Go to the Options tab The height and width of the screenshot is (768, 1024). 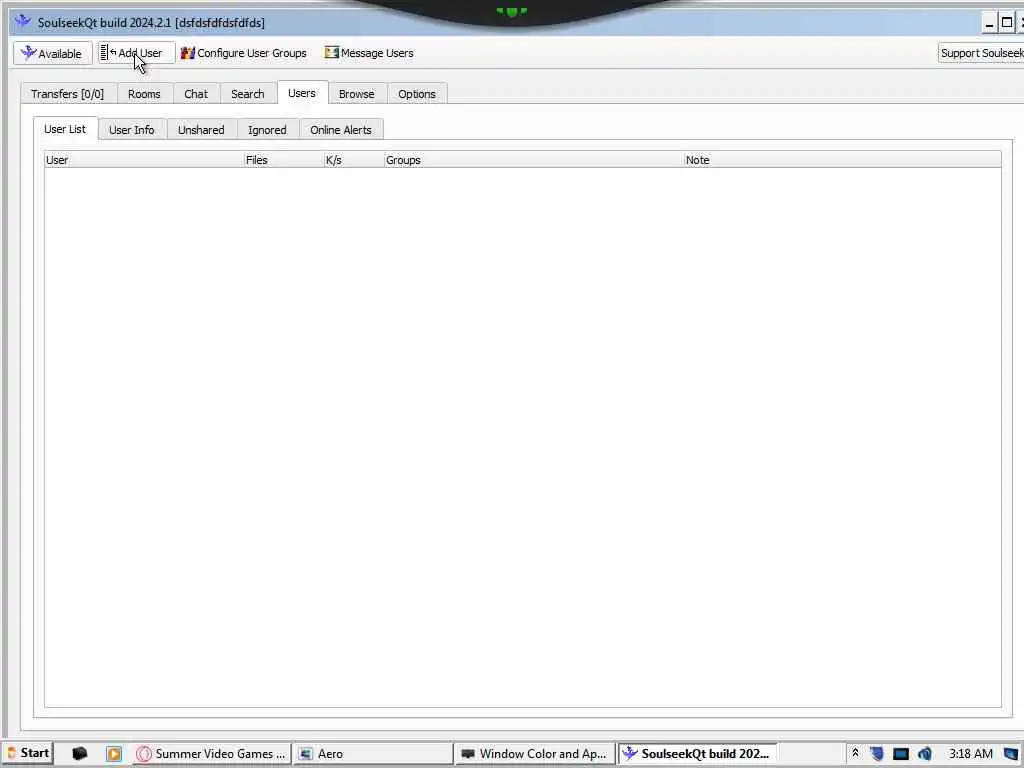[417, 94]
